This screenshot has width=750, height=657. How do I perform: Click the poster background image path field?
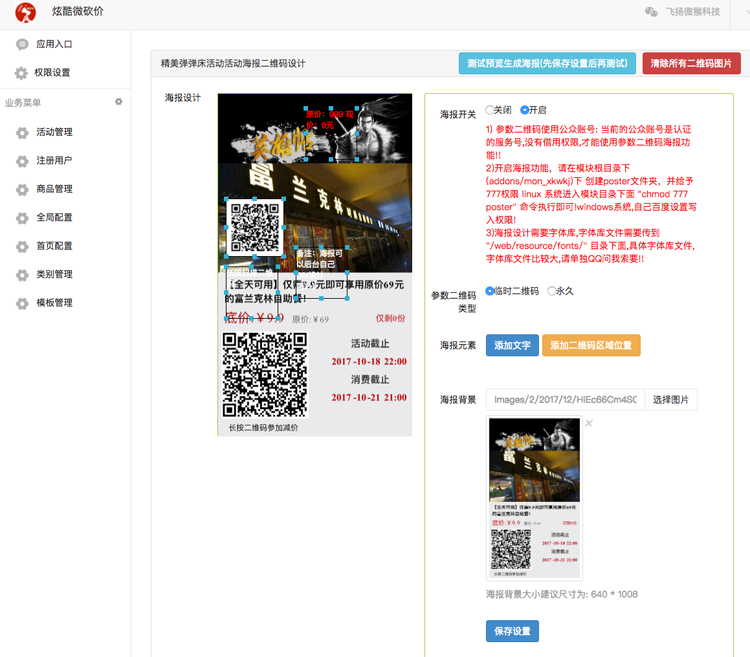tap(565, 400)
